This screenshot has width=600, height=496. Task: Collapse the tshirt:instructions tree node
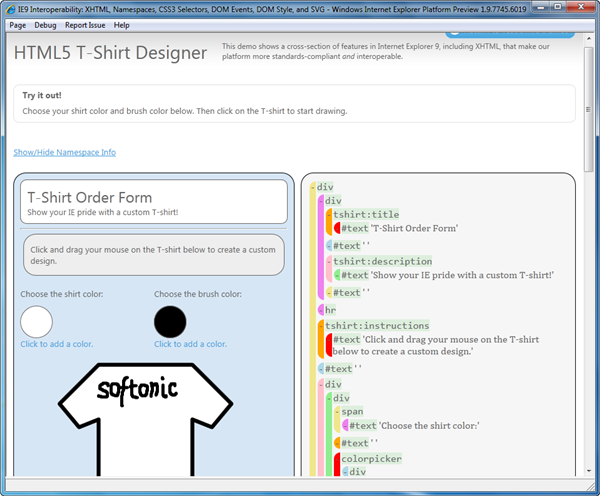point(321,325)
